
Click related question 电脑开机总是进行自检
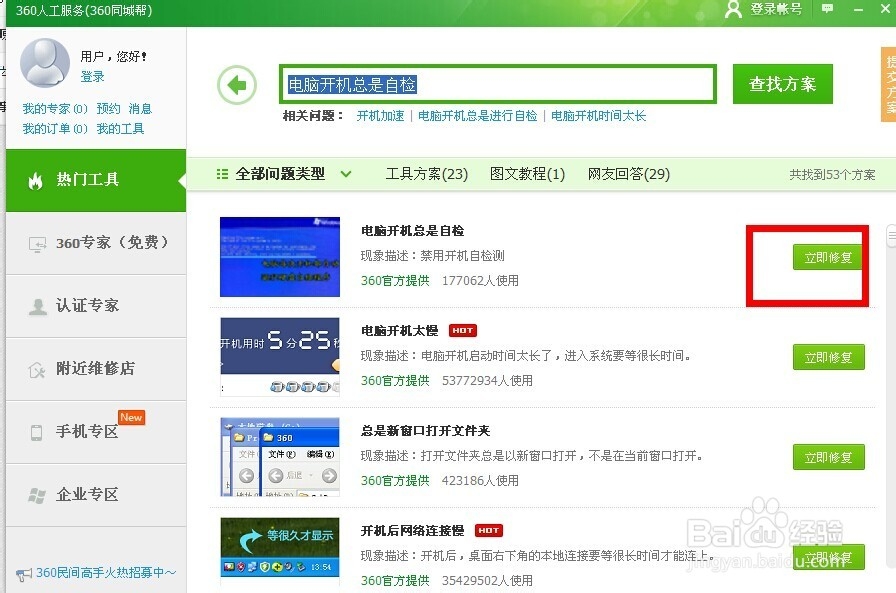coord(478,116)
